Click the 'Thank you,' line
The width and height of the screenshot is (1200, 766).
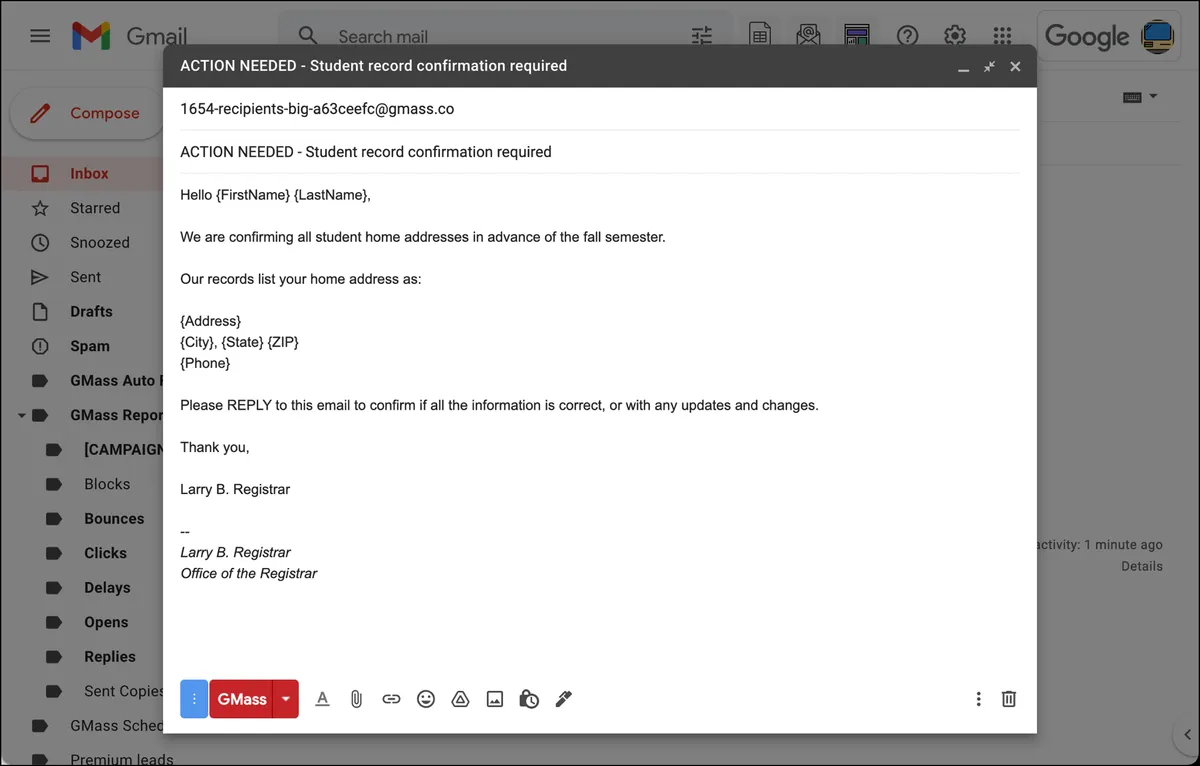pyautogui.click(x=215, y=447)
